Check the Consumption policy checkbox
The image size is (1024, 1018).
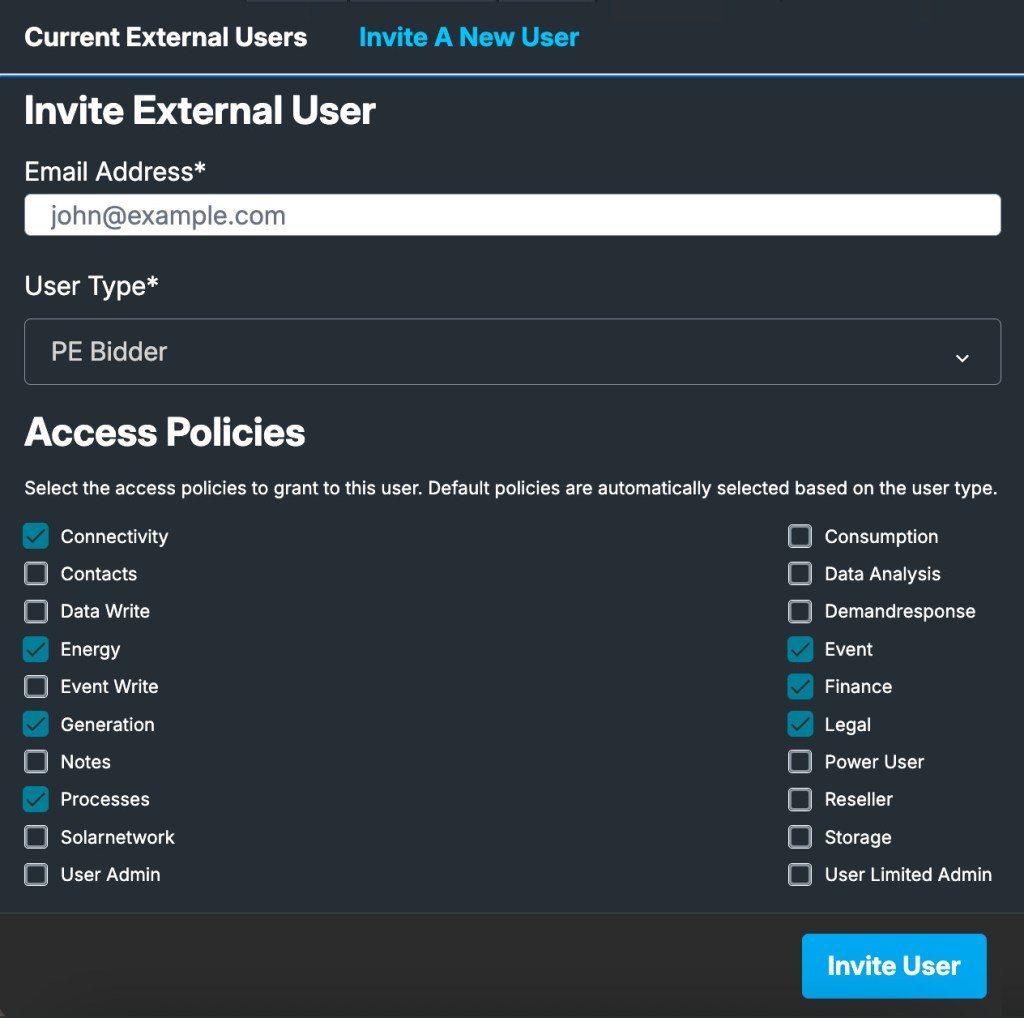pyautogui.click(x=800, y=537)
